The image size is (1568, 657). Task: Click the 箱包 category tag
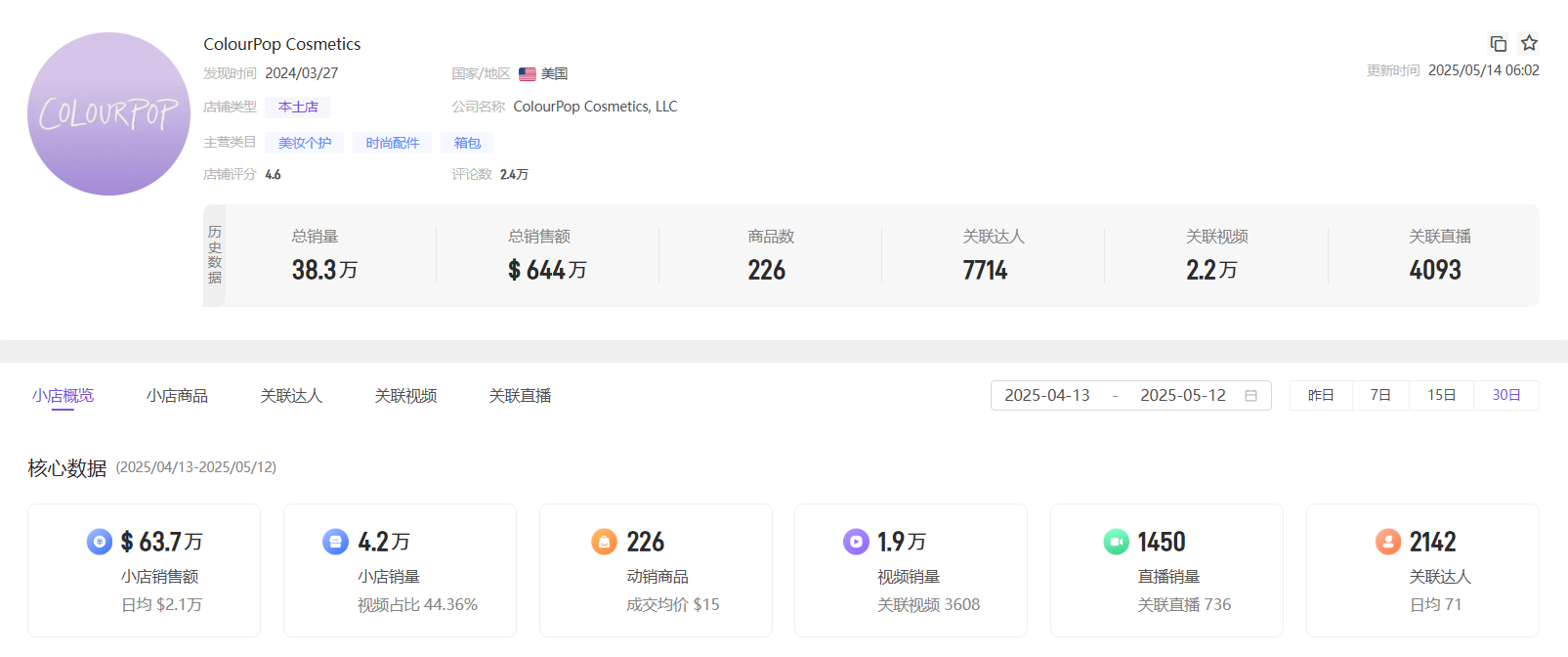[x=467, y=143]
